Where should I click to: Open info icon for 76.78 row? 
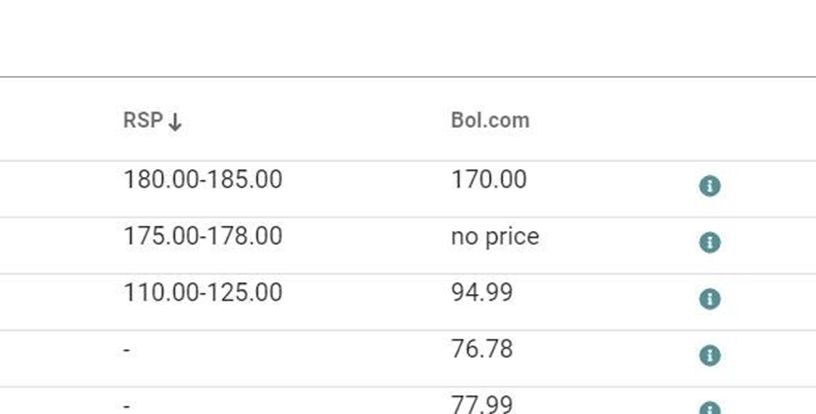click(709, 355)
